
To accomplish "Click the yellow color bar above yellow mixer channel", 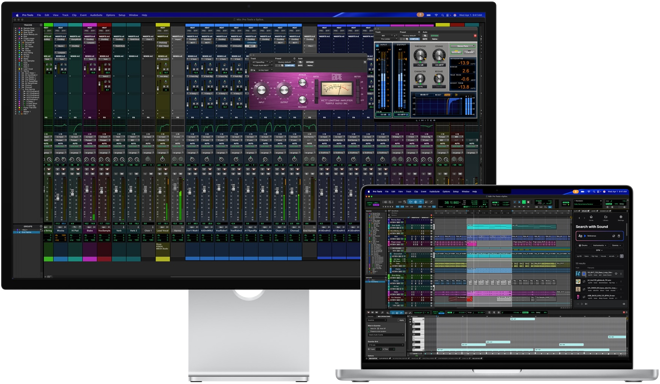I will (x=163, y=25).
